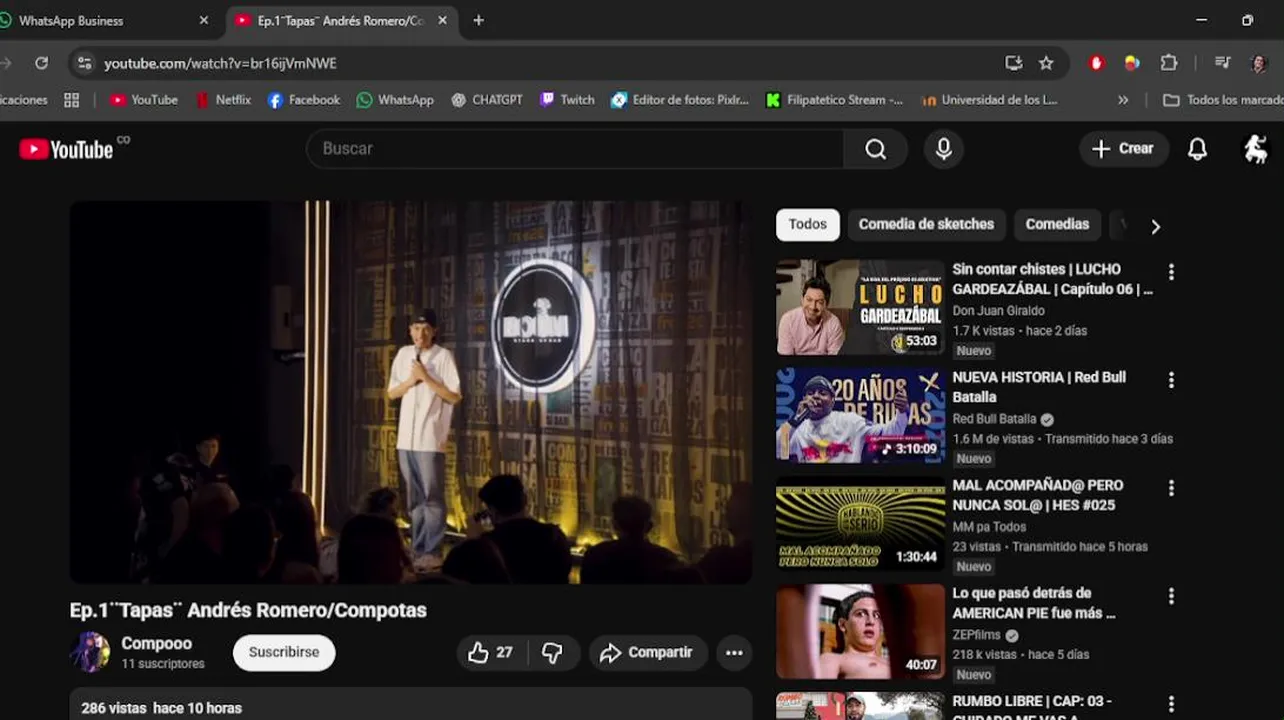
Task: Bookmark this page with star icon
Action: [1046, 63]
